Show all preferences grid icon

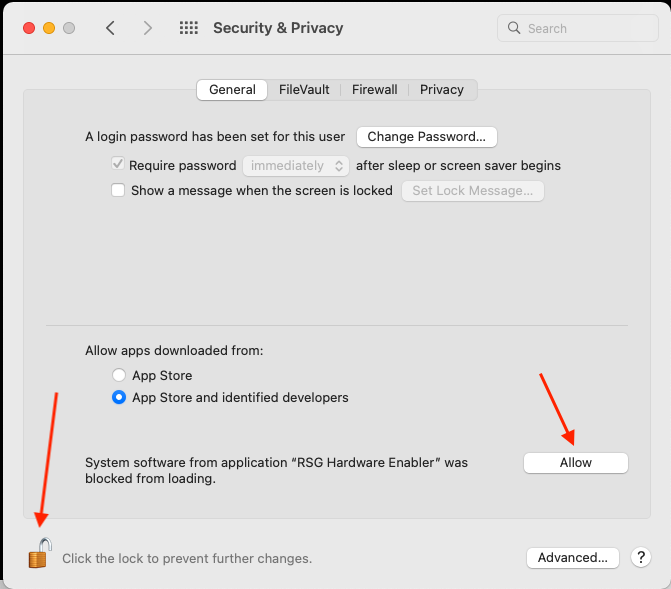188,28
